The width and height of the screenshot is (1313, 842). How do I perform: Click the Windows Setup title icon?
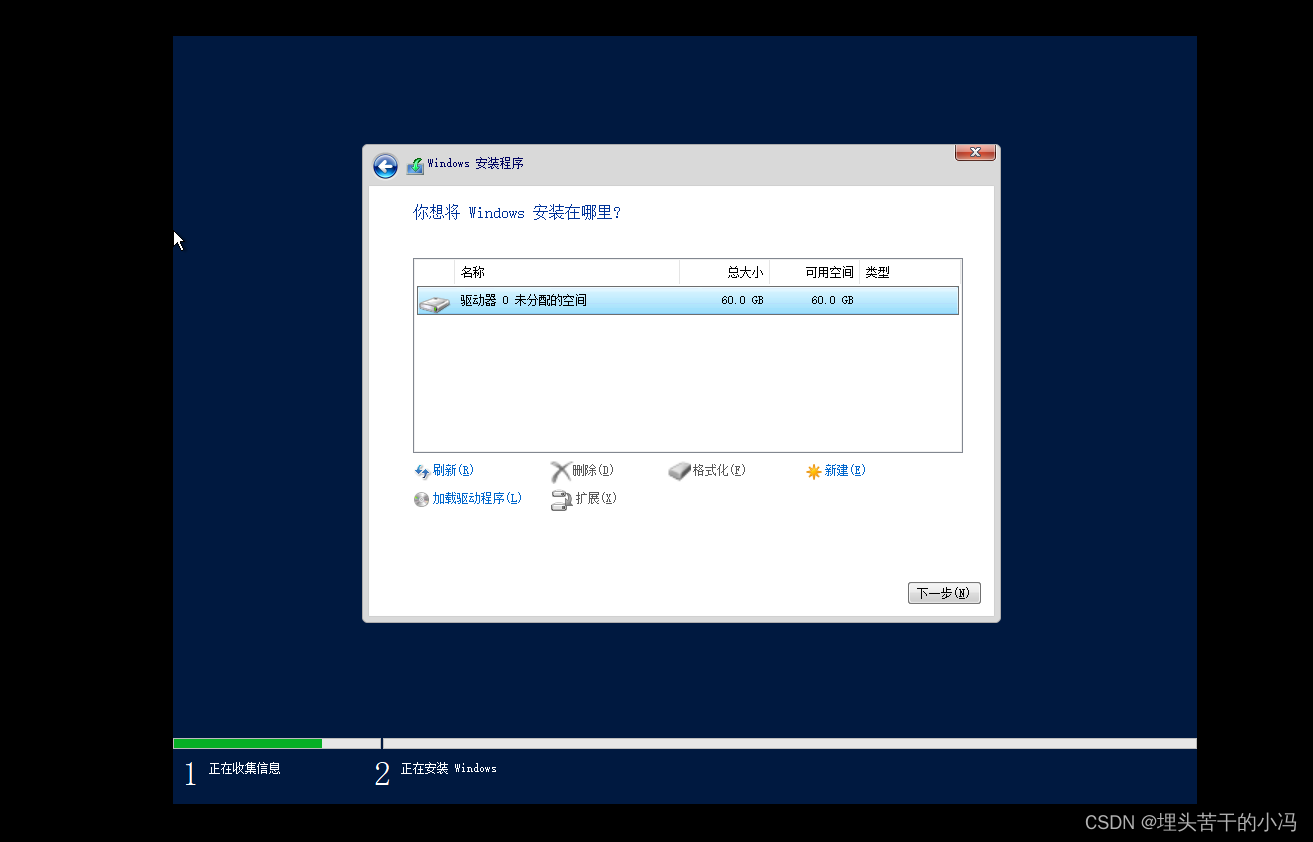click(x=415, y=166)
